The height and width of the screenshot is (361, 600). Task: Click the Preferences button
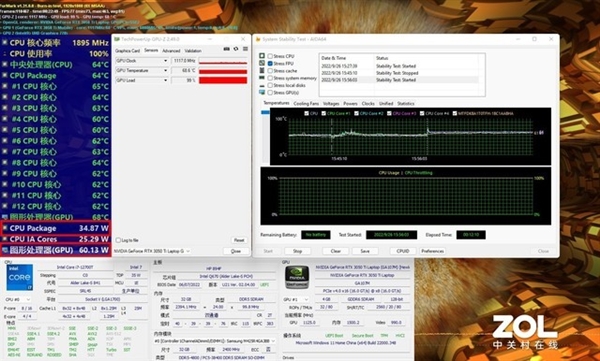[x=432, y=251]
